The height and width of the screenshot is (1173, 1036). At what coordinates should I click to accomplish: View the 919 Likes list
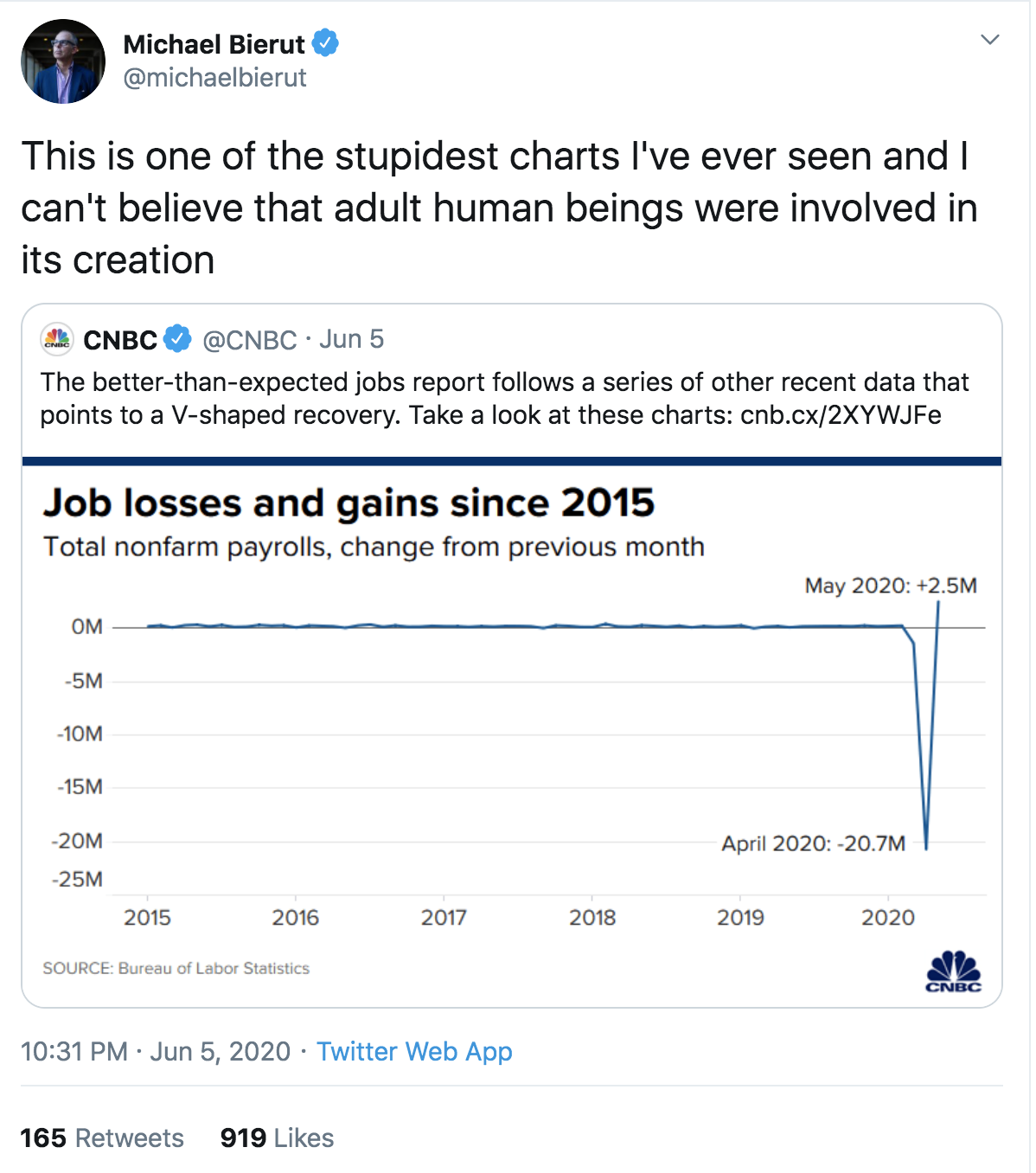[277, 1138]
